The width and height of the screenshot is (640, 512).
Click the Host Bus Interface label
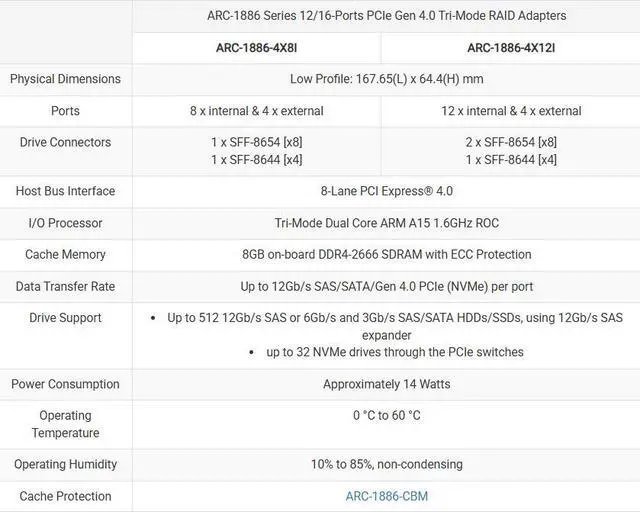pos(65,191)
